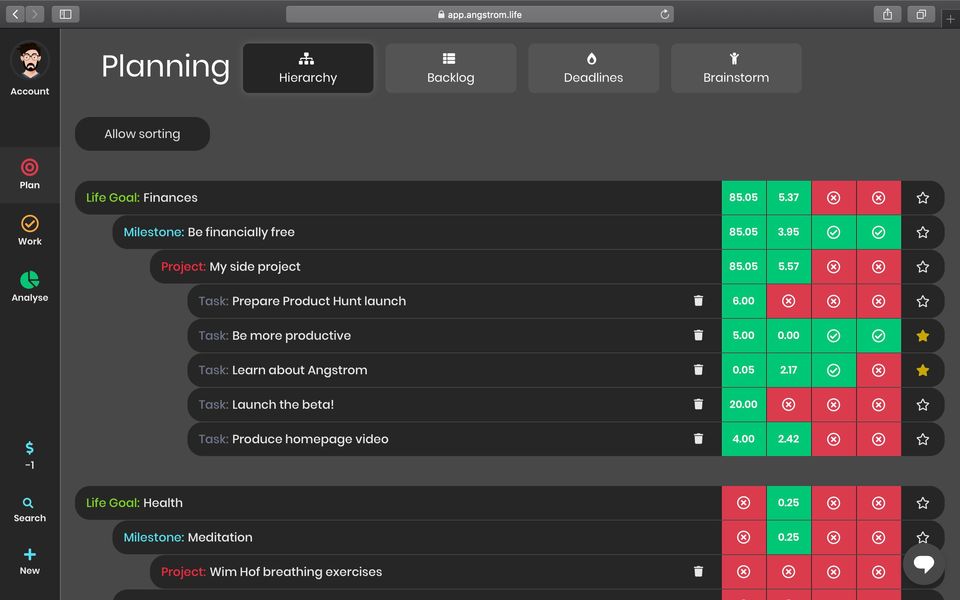960x600 pixels.
Task: Click the 5.37 cell in Finances row
Action: [x=789, y=198]
